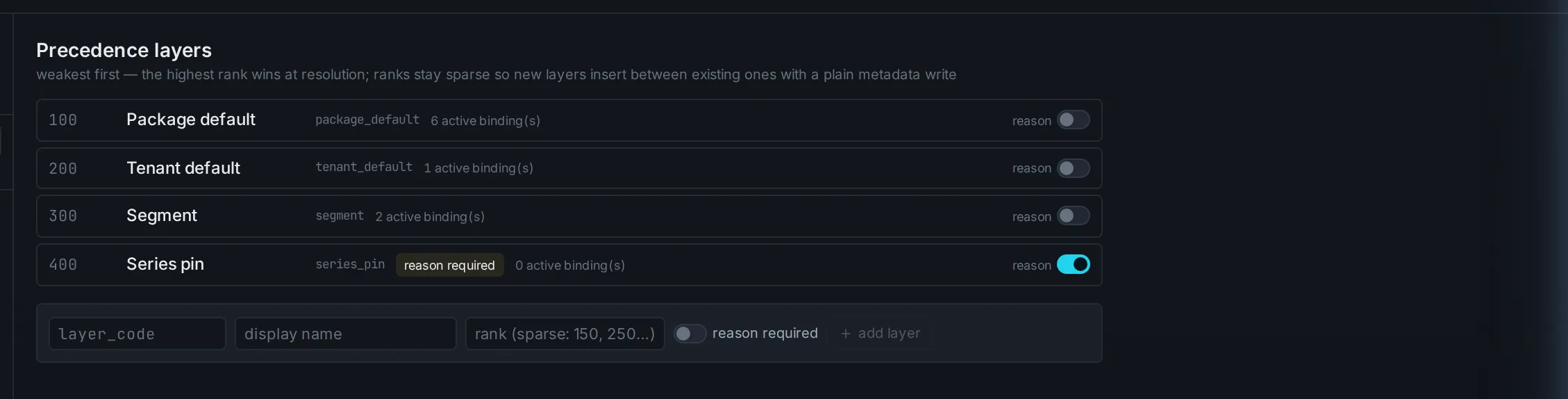
Task: Click the add layer button
Action: (x=880, y=334)
